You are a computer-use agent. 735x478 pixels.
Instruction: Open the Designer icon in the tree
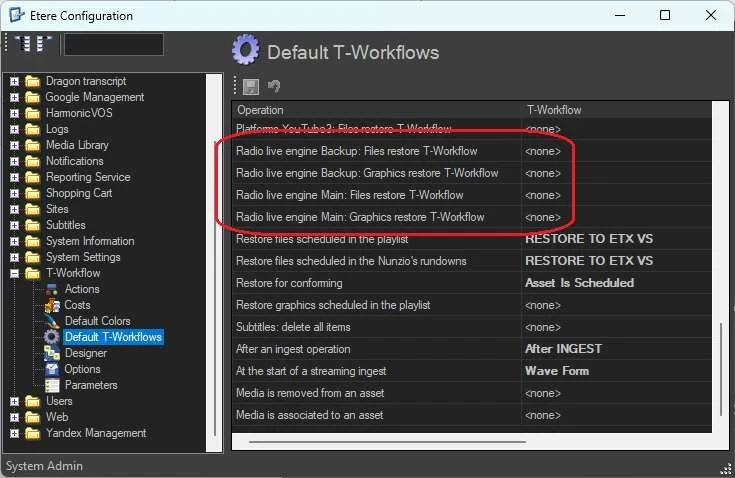(x=52, y=353)
